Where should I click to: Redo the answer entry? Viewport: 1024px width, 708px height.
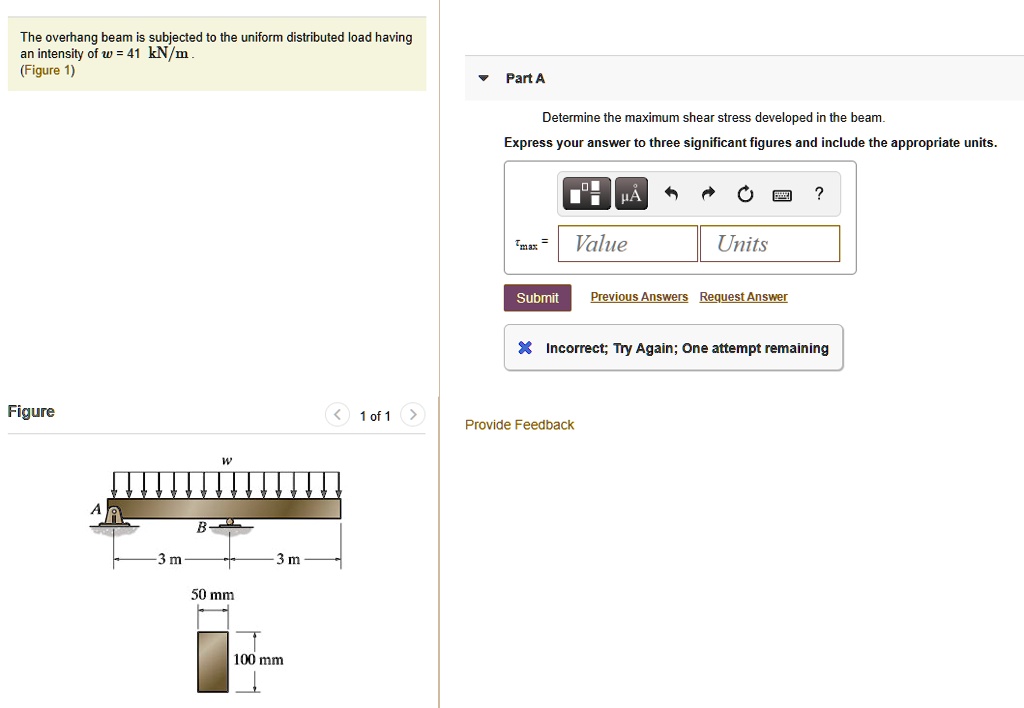tap(707, 193)
